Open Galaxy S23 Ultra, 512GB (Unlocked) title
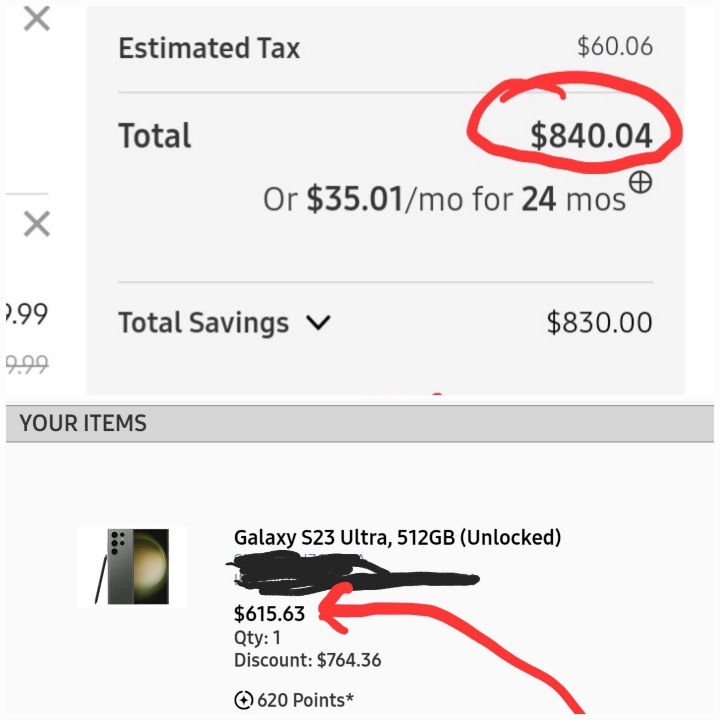The image size is (720, 720). coord(398,537)
